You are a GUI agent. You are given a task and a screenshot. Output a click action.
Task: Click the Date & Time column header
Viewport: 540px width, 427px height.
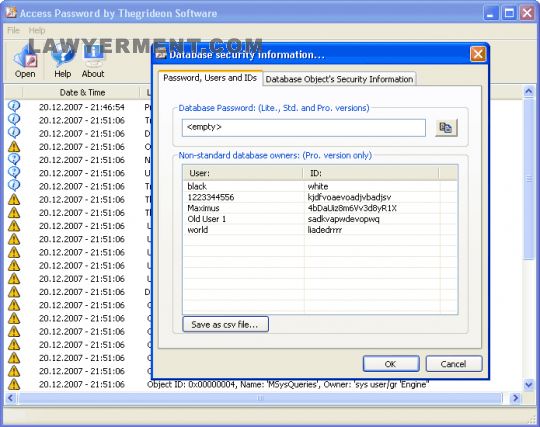coord(82,93)
